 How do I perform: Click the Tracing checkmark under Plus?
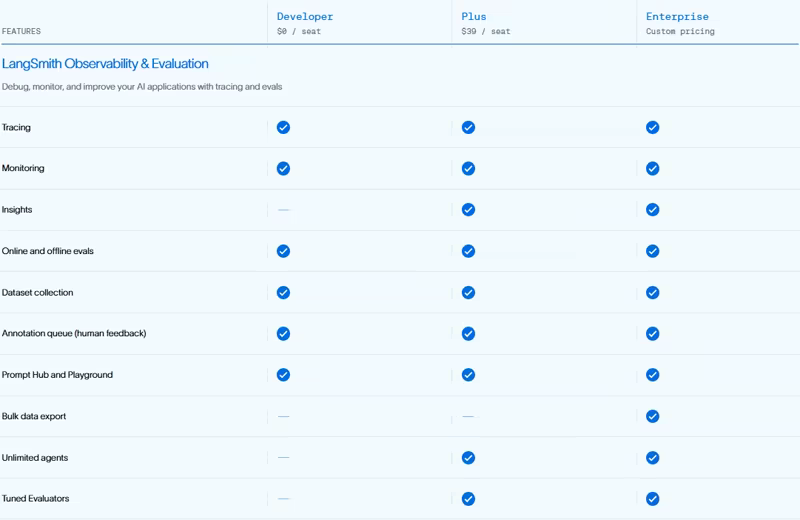[468, 127]
